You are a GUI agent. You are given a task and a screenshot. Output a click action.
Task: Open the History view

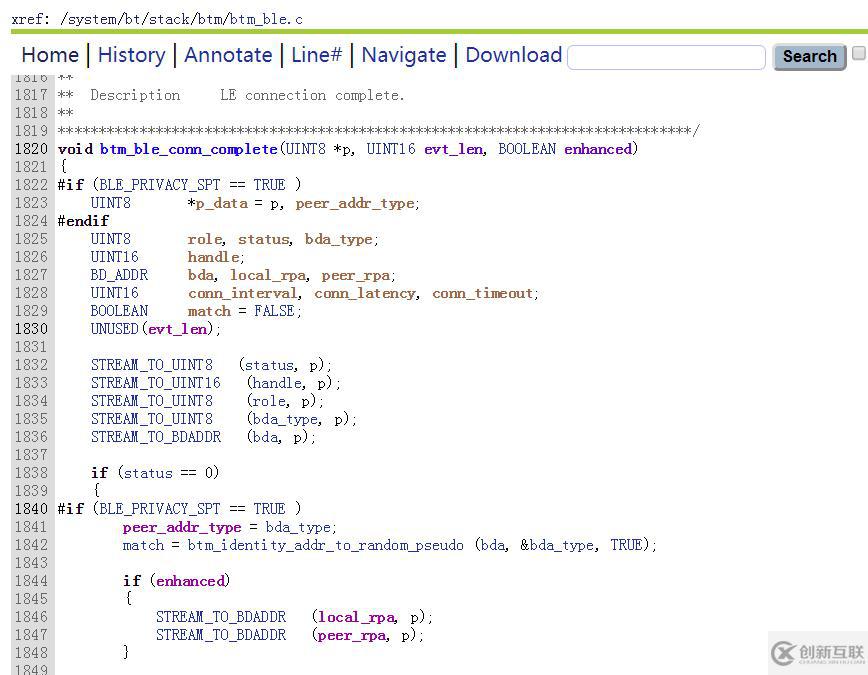pyautogui.click(x=132, y=55)
